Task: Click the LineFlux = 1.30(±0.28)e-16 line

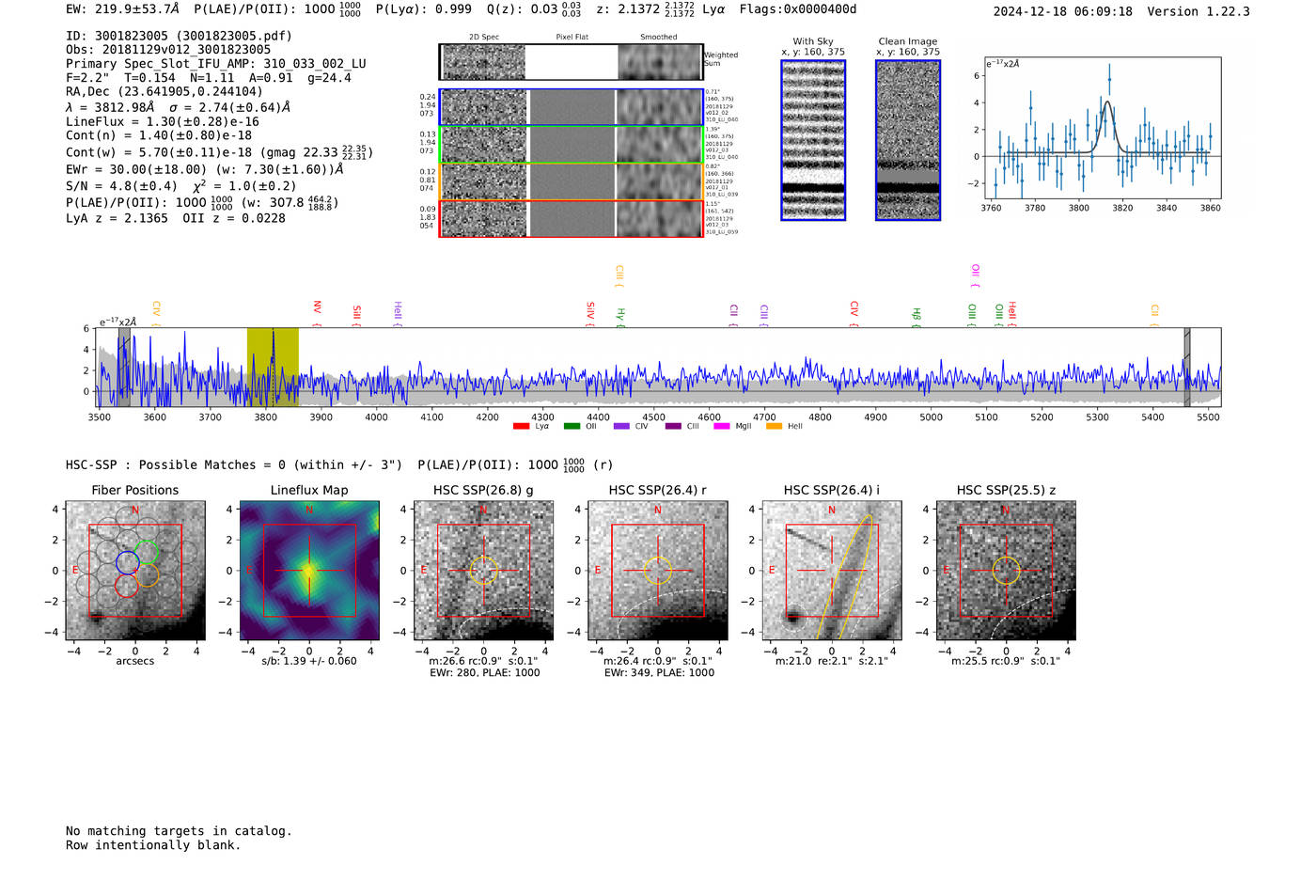Action: pos(163,122)
